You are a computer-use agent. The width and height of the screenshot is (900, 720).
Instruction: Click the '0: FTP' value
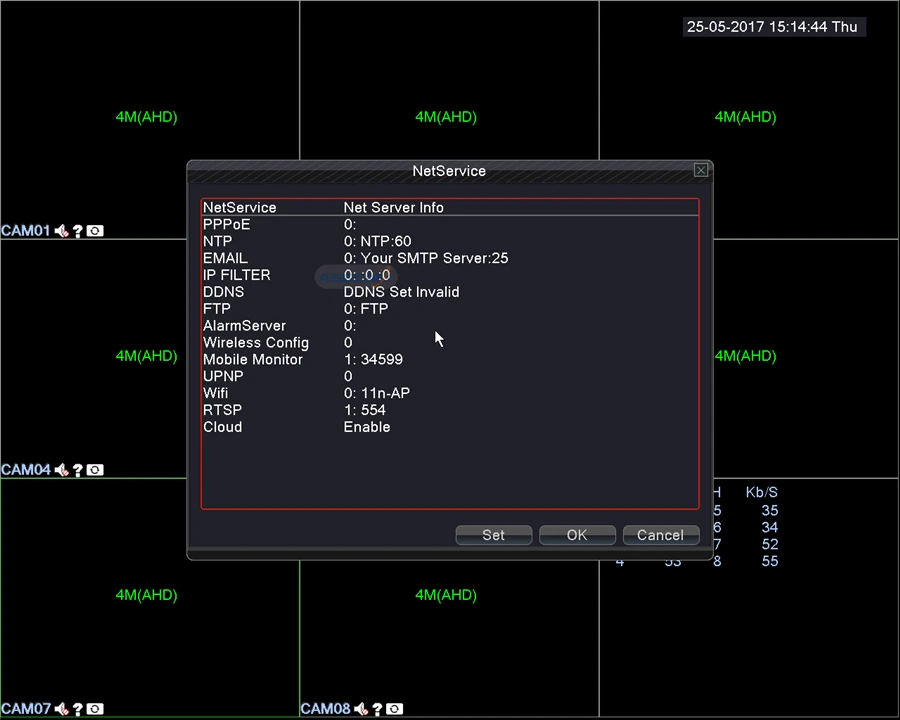click(x=366, y=308)
